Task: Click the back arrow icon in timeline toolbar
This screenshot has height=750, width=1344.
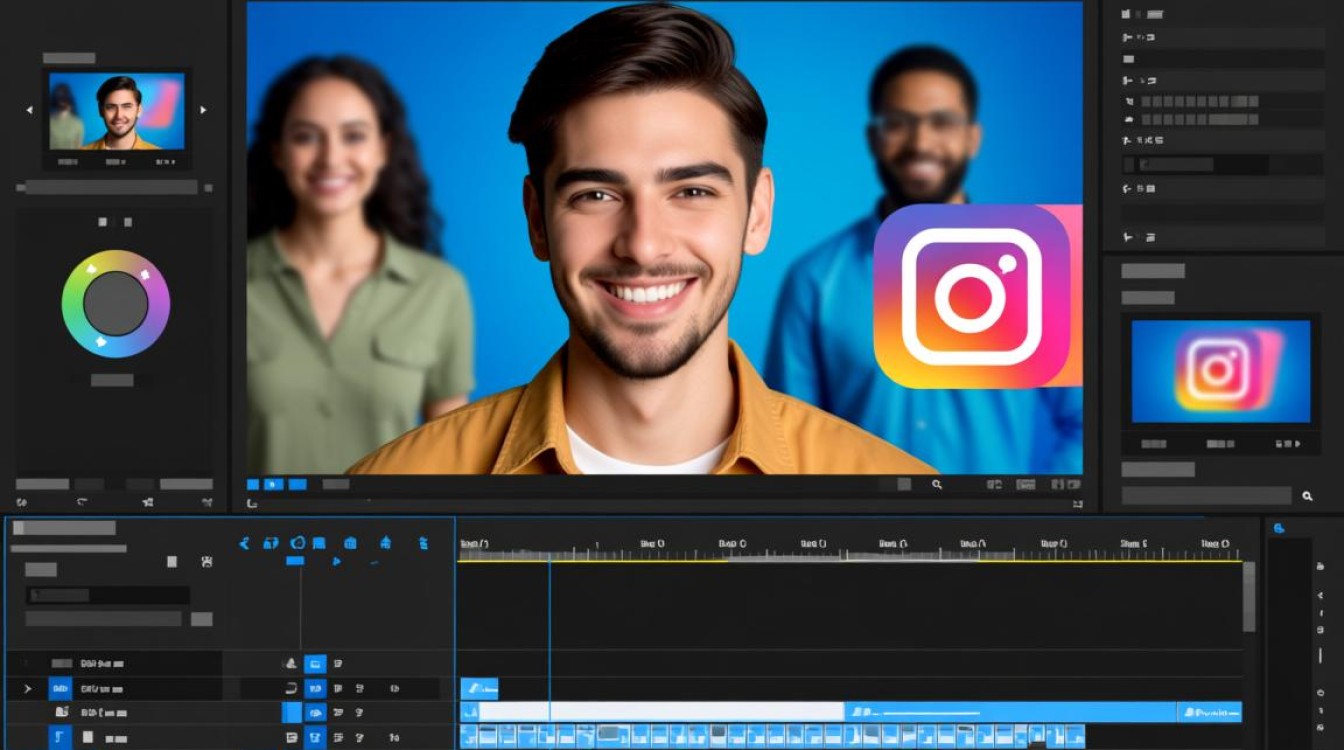Action: [244, 543]
